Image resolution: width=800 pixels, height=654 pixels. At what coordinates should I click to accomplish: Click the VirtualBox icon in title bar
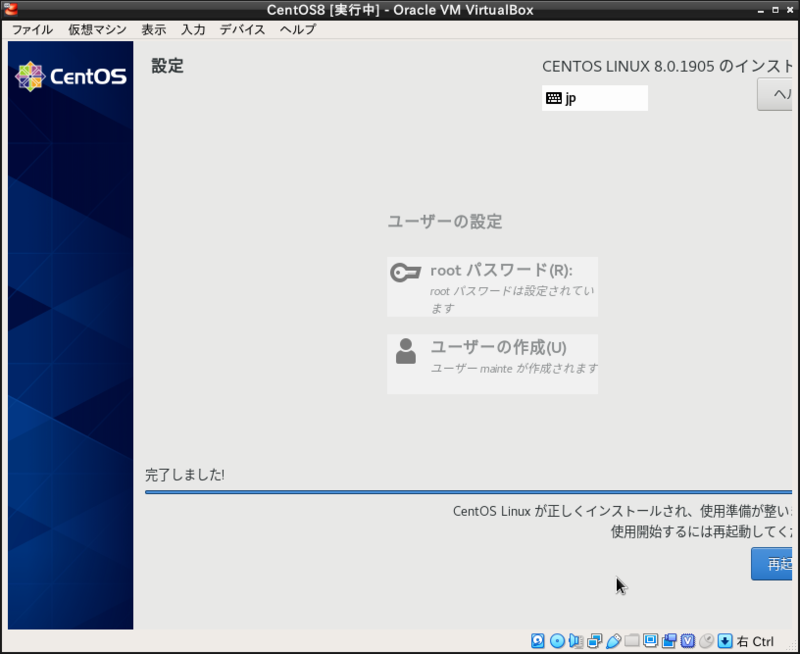pos(10,9)
